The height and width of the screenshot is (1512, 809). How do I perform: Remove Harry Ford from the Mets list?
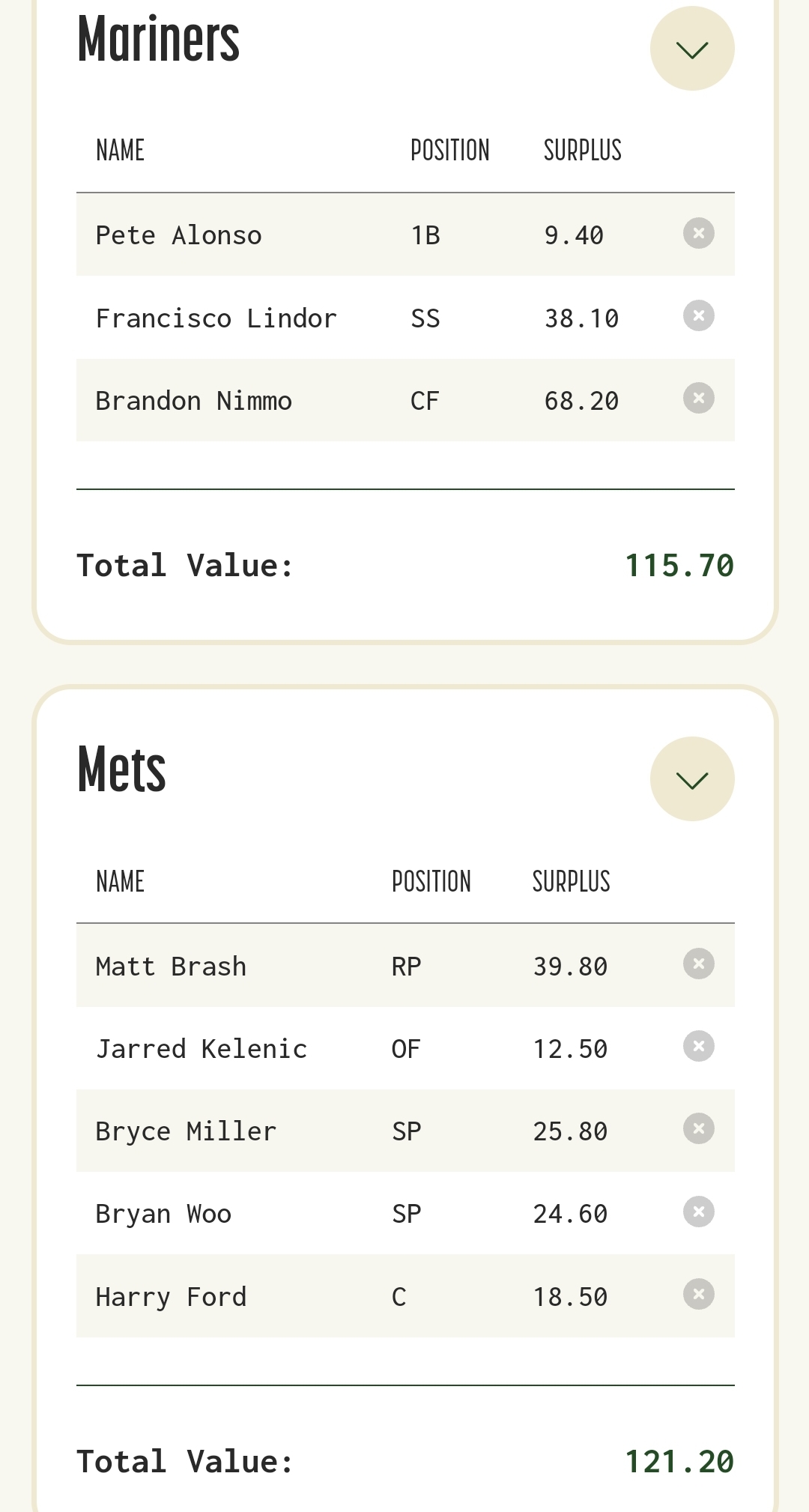pos(698,1294)
